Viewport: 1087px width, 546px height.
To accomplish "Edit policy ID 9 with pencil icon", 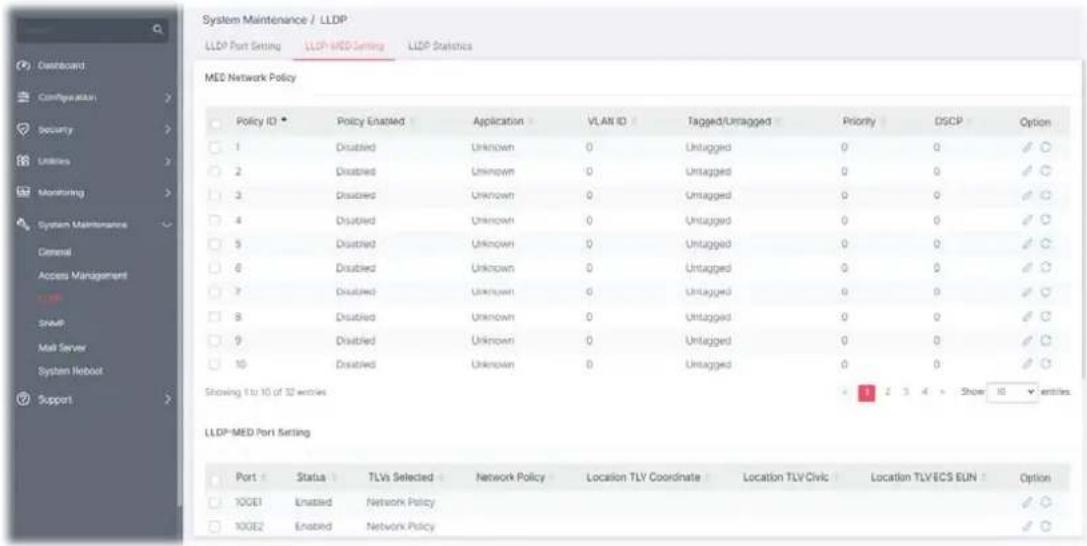I will pos(1029,341).
